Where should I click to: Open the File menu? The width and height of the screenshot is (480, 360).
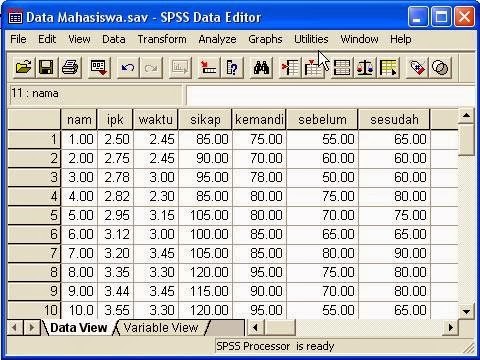click(x=18, y=39)
